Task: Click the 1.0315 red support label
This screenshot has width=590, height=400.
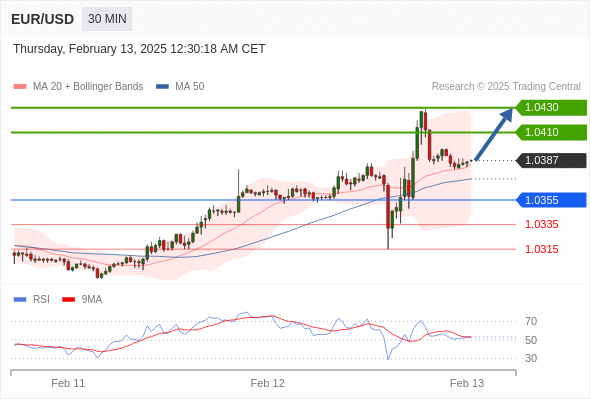Action: pyautogui.click(x=542, y=249)
